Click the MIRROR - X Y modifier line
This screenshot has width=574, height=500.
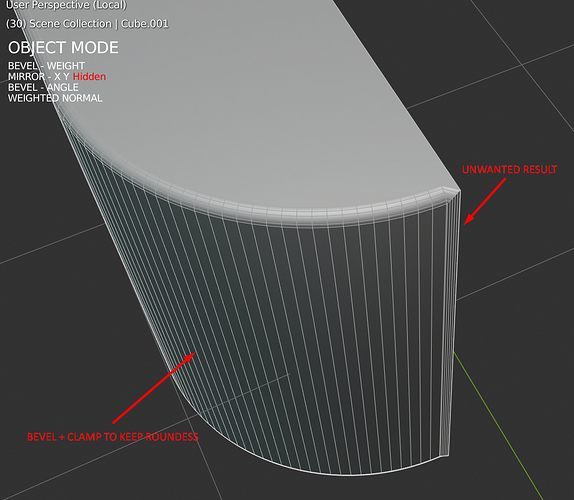click(39, 77)
